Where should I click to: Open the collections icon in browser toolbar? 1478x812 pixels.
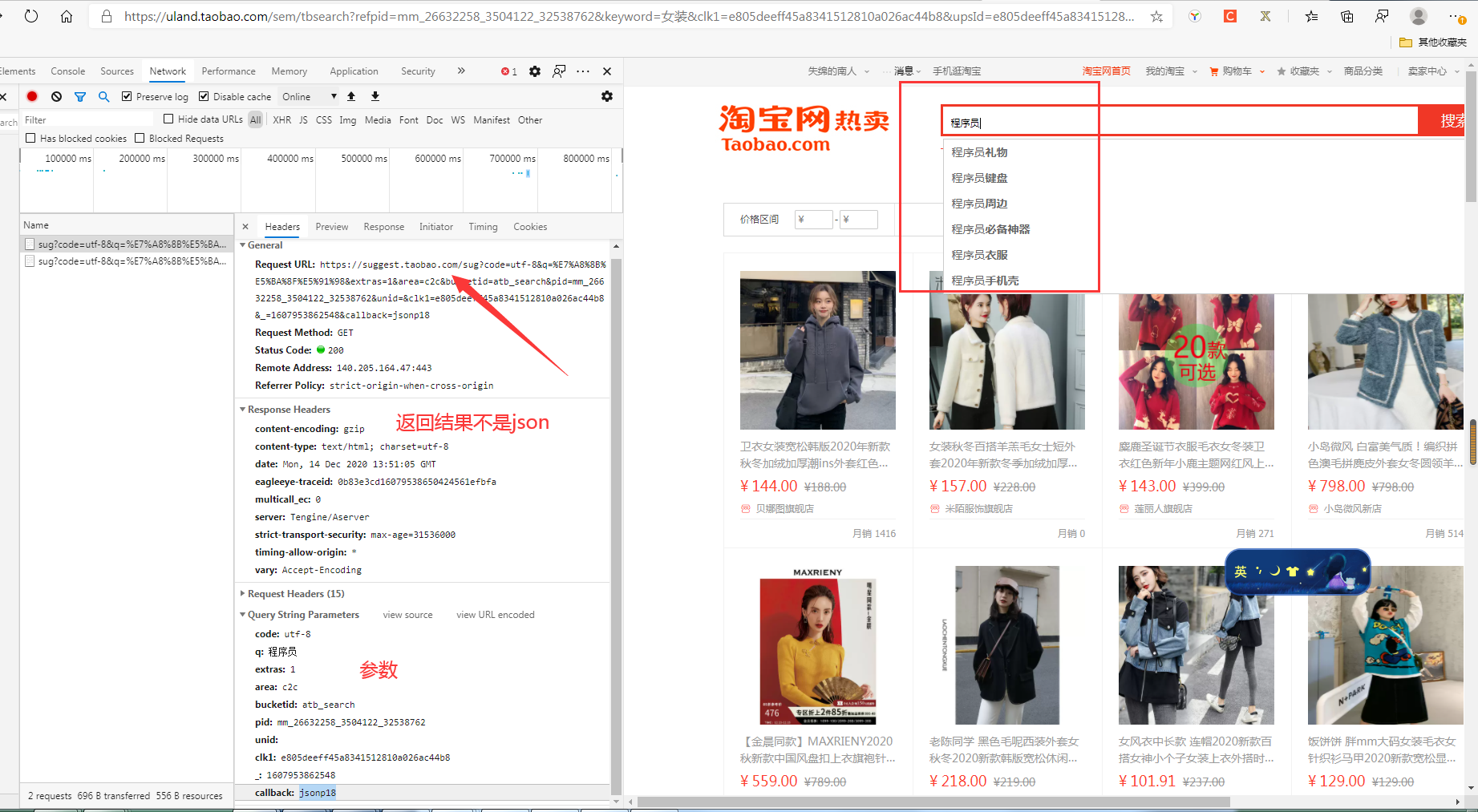tap(1346, 16)
